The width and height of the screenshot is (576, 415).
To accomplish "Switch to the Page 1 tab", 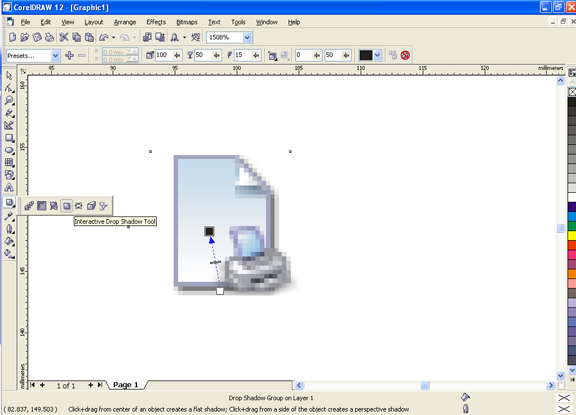I will tap(126, 385).
